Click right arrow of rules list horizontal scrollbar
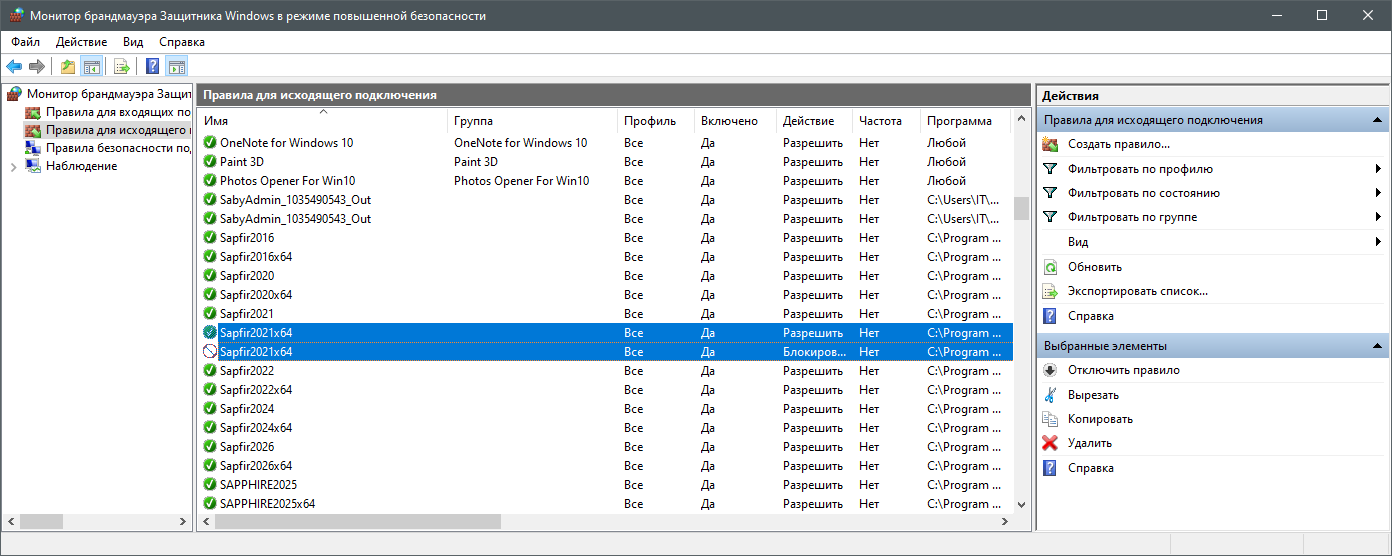This screenshot has height=556, width=1392. click(x=1004, y=522)
